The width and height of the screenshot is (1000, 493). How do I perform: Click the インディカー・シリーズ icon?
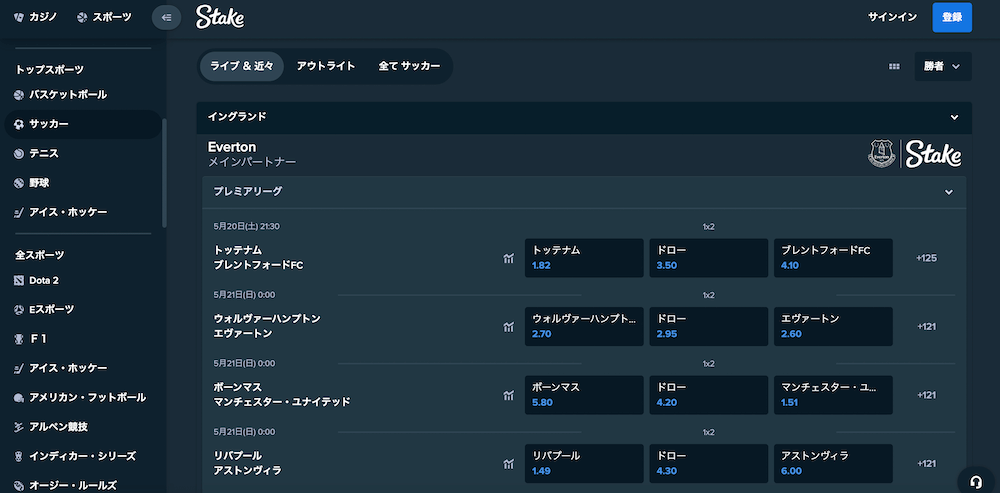tap(18, 457)
